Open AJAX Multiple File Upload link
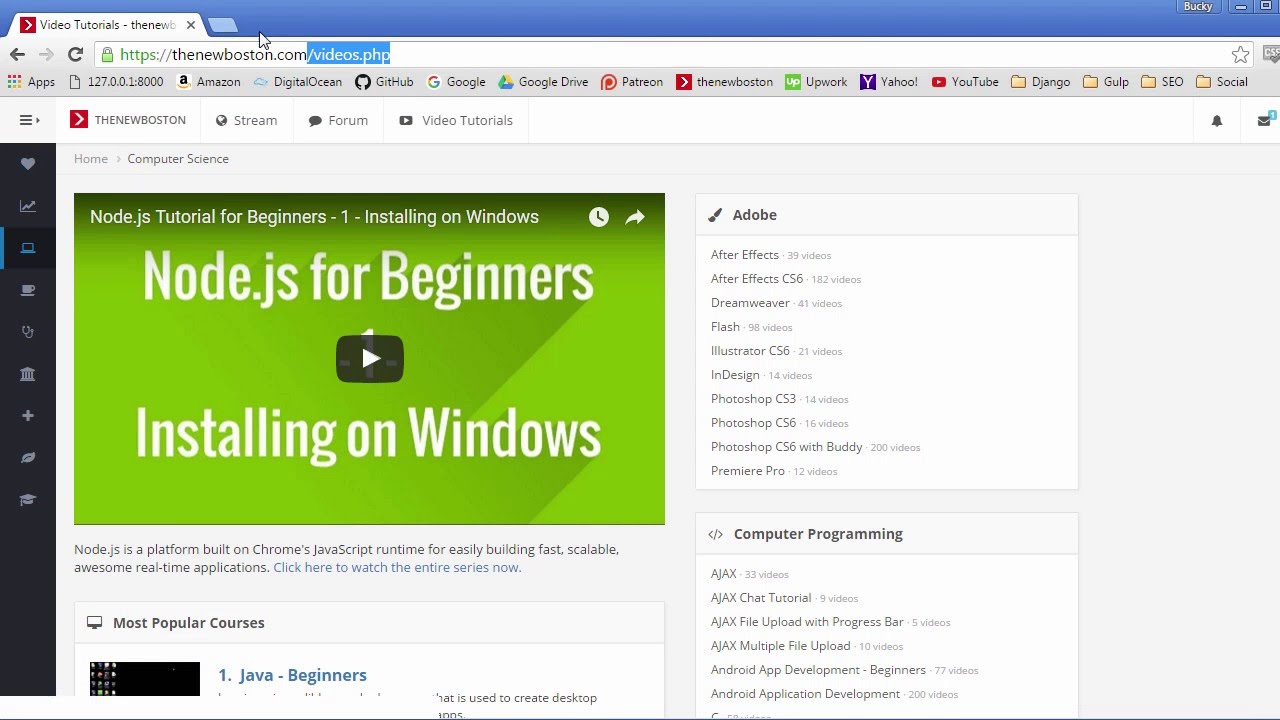 [x=780, y=646]
